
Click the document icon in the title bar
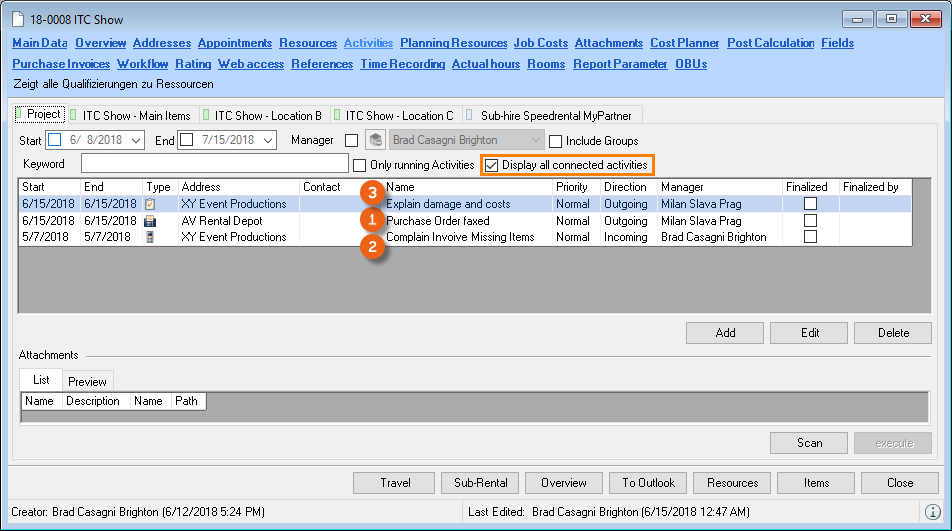17,20
